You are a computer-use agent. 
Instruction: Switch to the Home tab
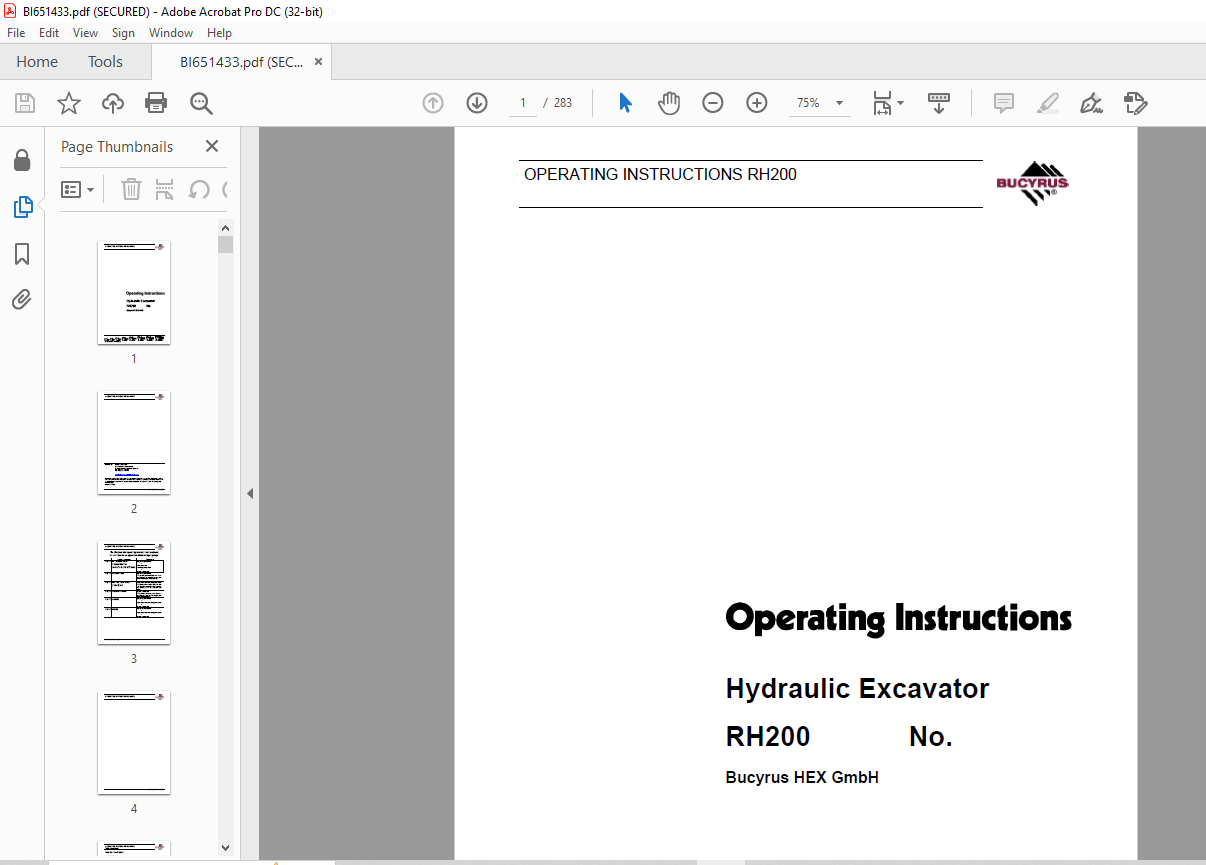37,62
